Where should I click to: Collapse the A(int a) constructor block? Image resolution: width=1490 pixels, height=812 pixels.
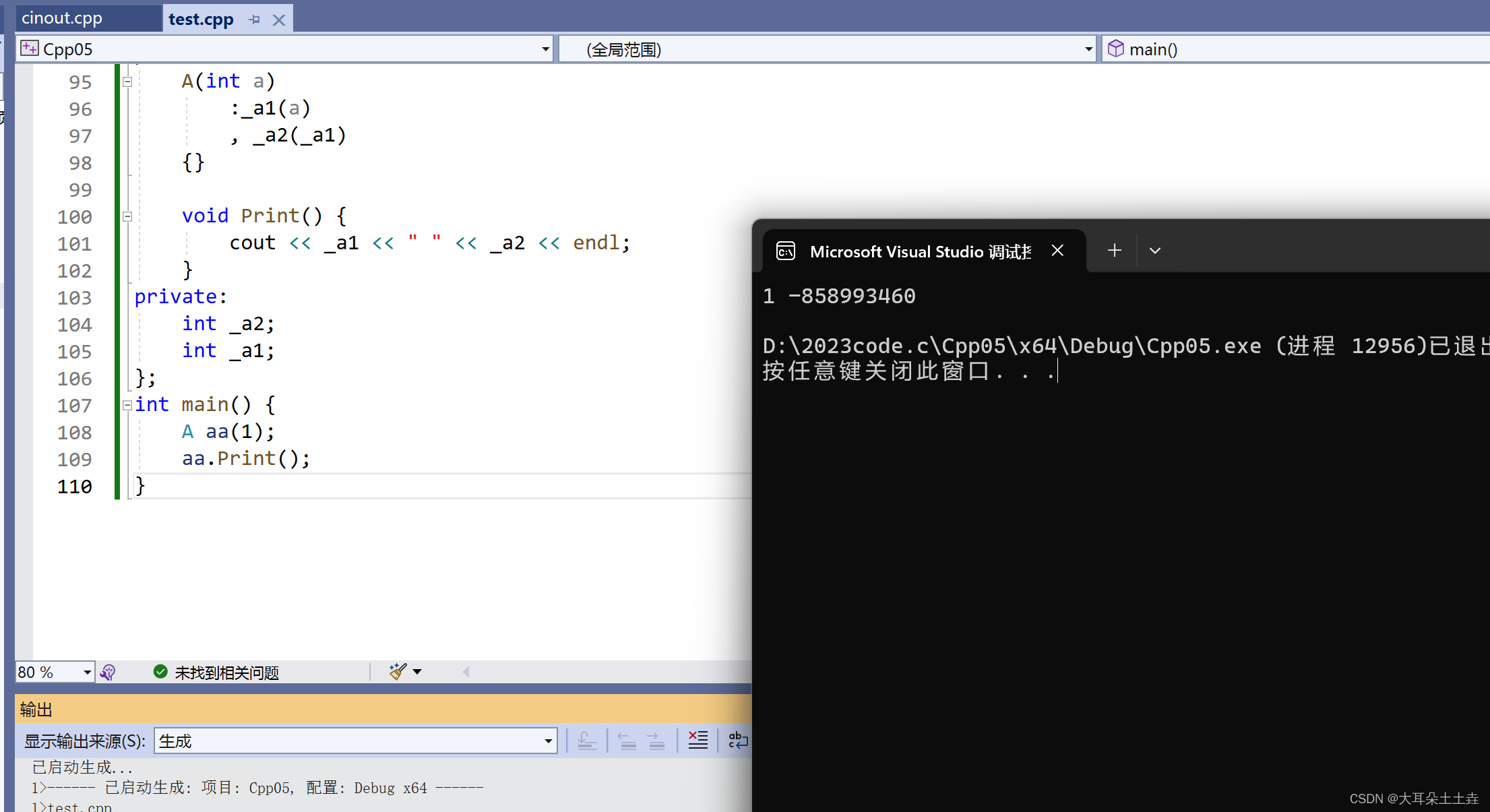tap(127, 82)
